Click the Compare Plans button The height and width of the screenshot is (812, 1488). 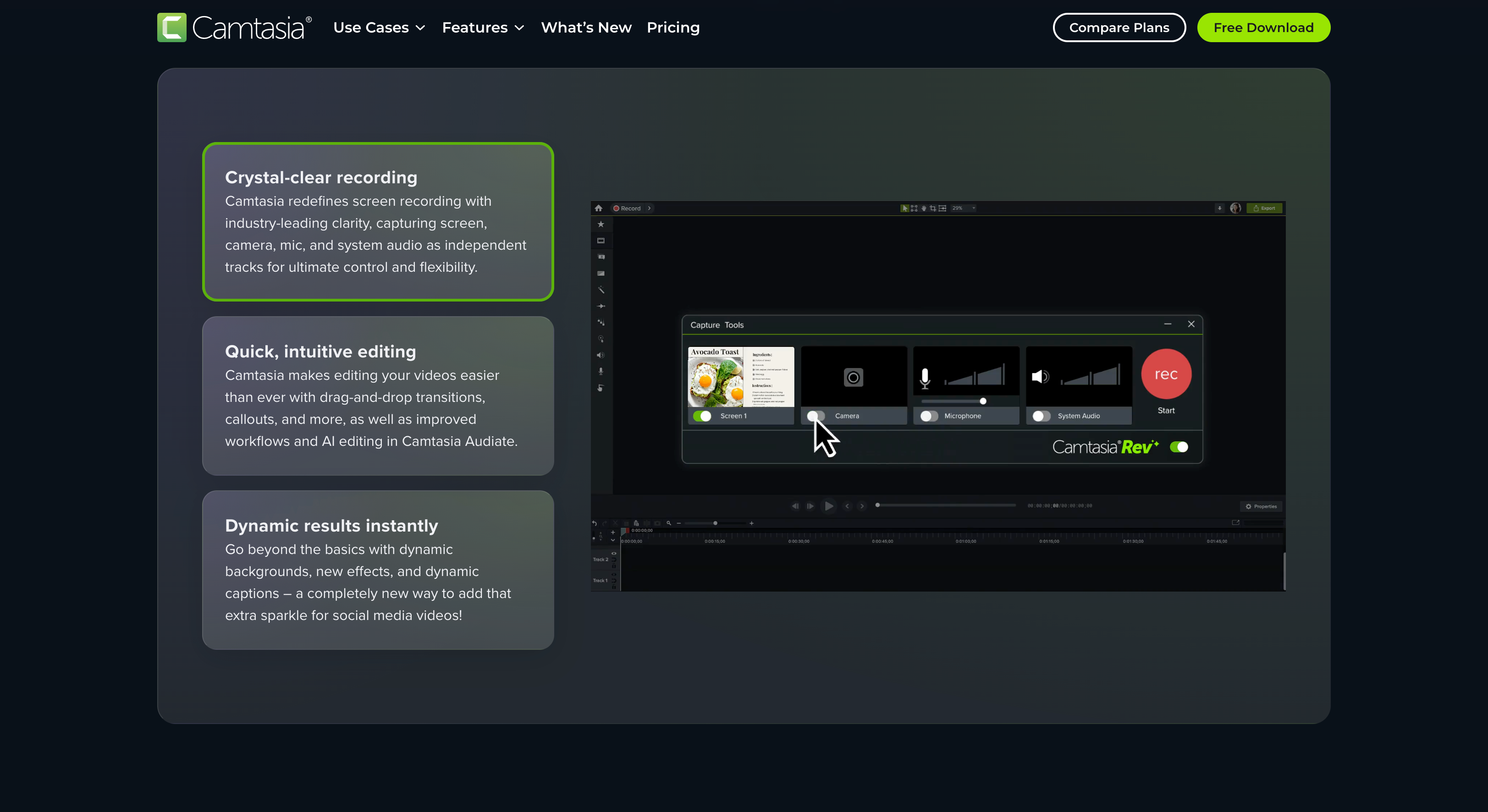(x=1119, y=27)
